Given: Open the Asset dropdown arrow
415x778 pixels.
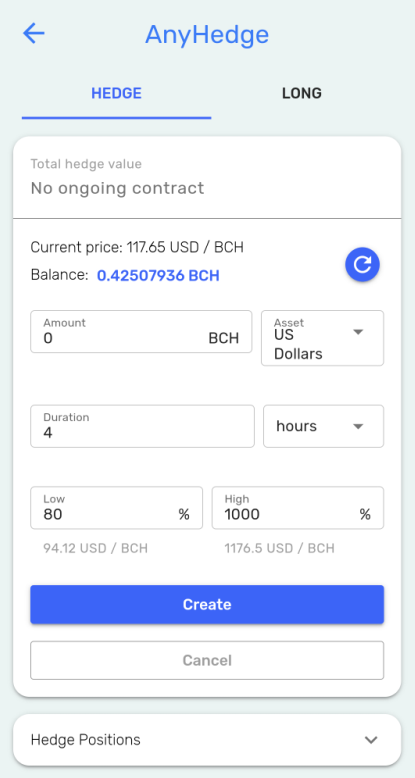Looking at the screenshot, I should click(358, 332).
